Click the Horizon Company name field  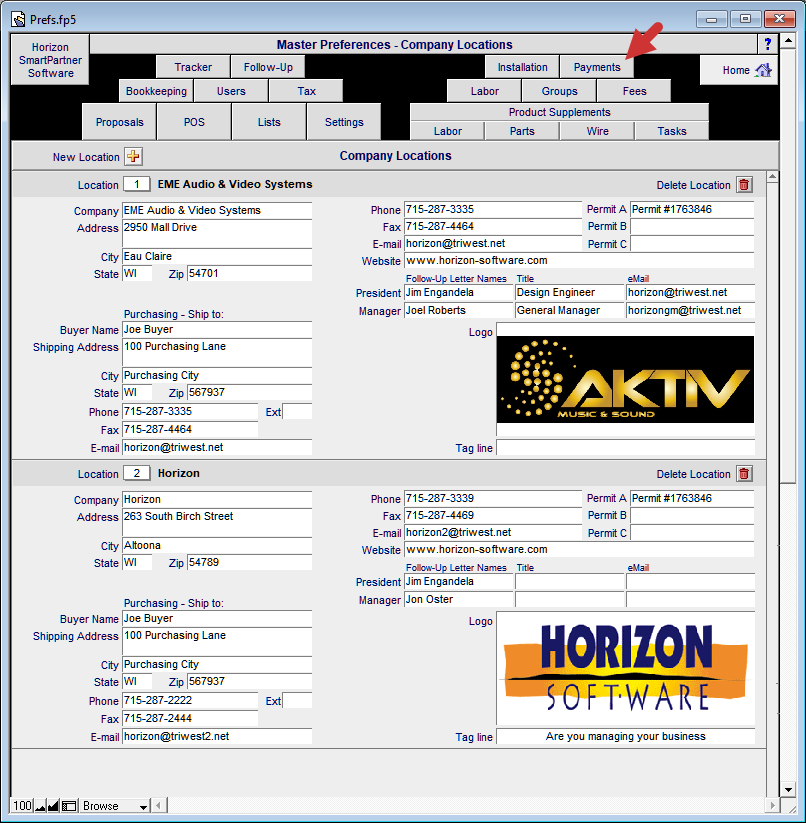[217, 500]
